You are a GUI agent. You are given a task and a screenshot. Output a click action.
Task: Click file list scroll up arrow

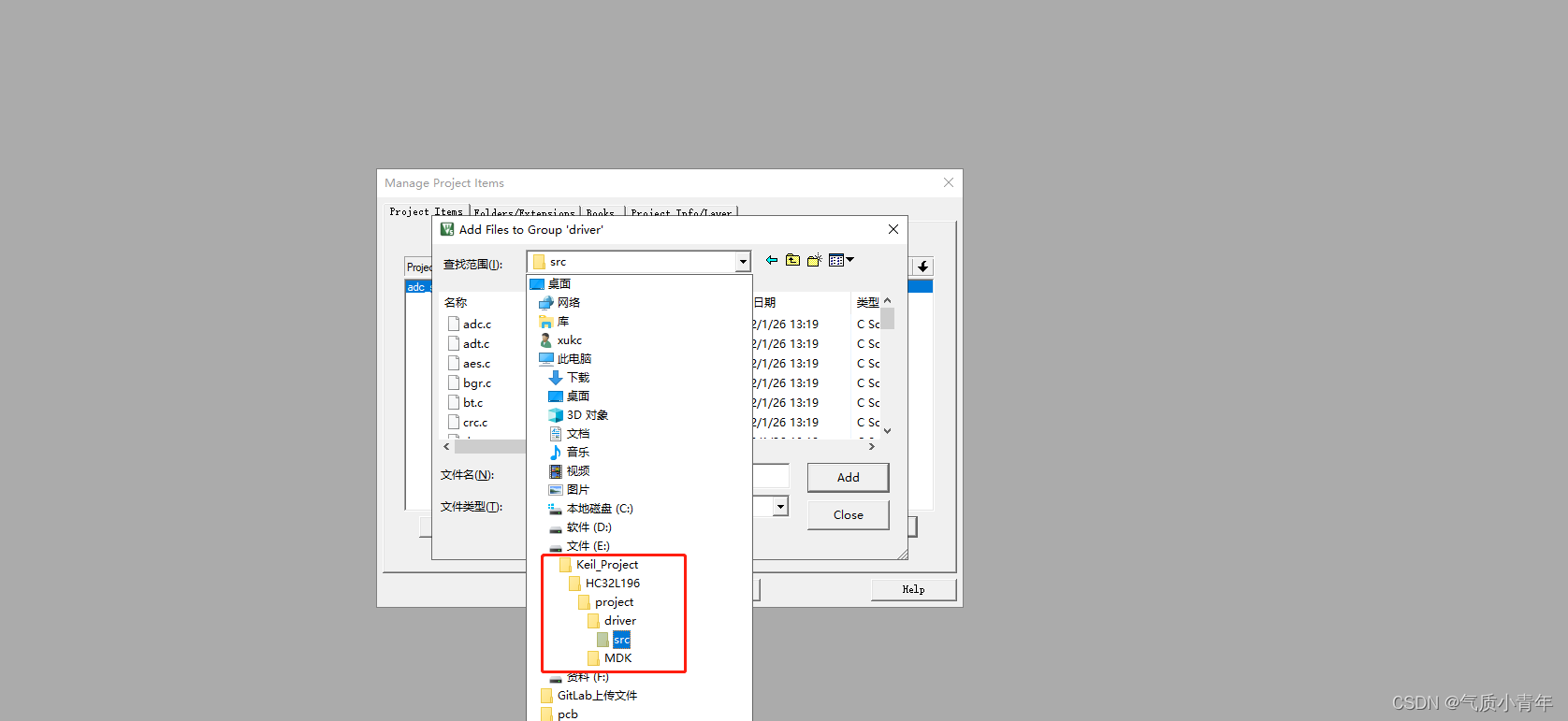coord(888,301)
